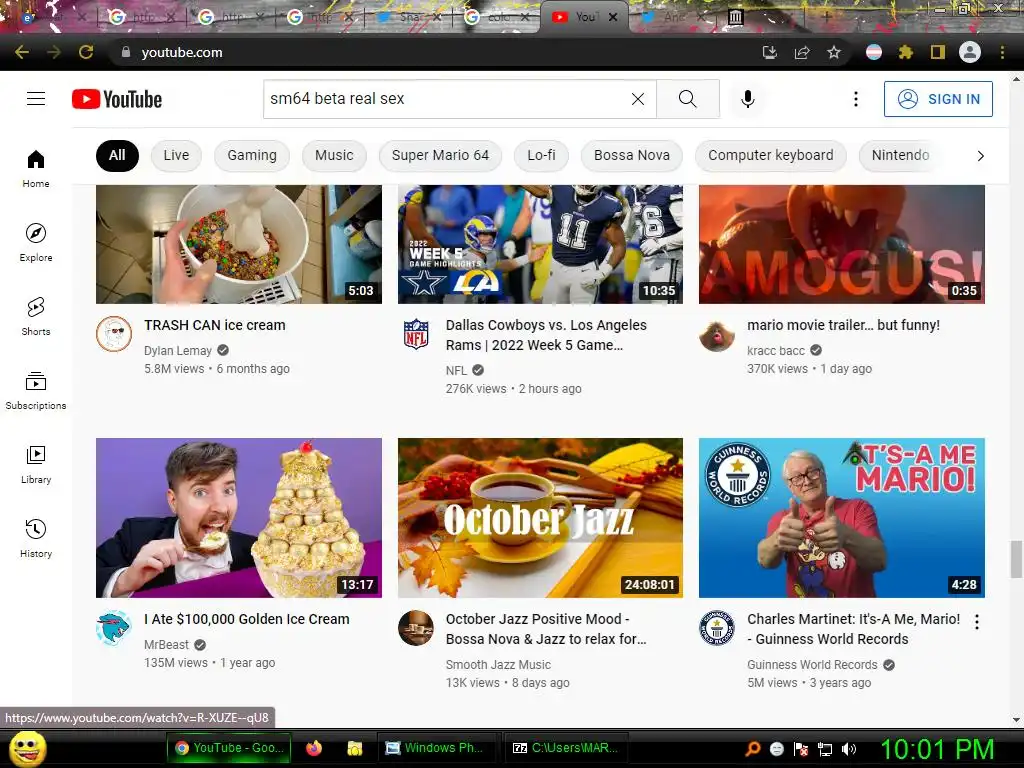Open Shorts in the sidebar

[36, 316]
